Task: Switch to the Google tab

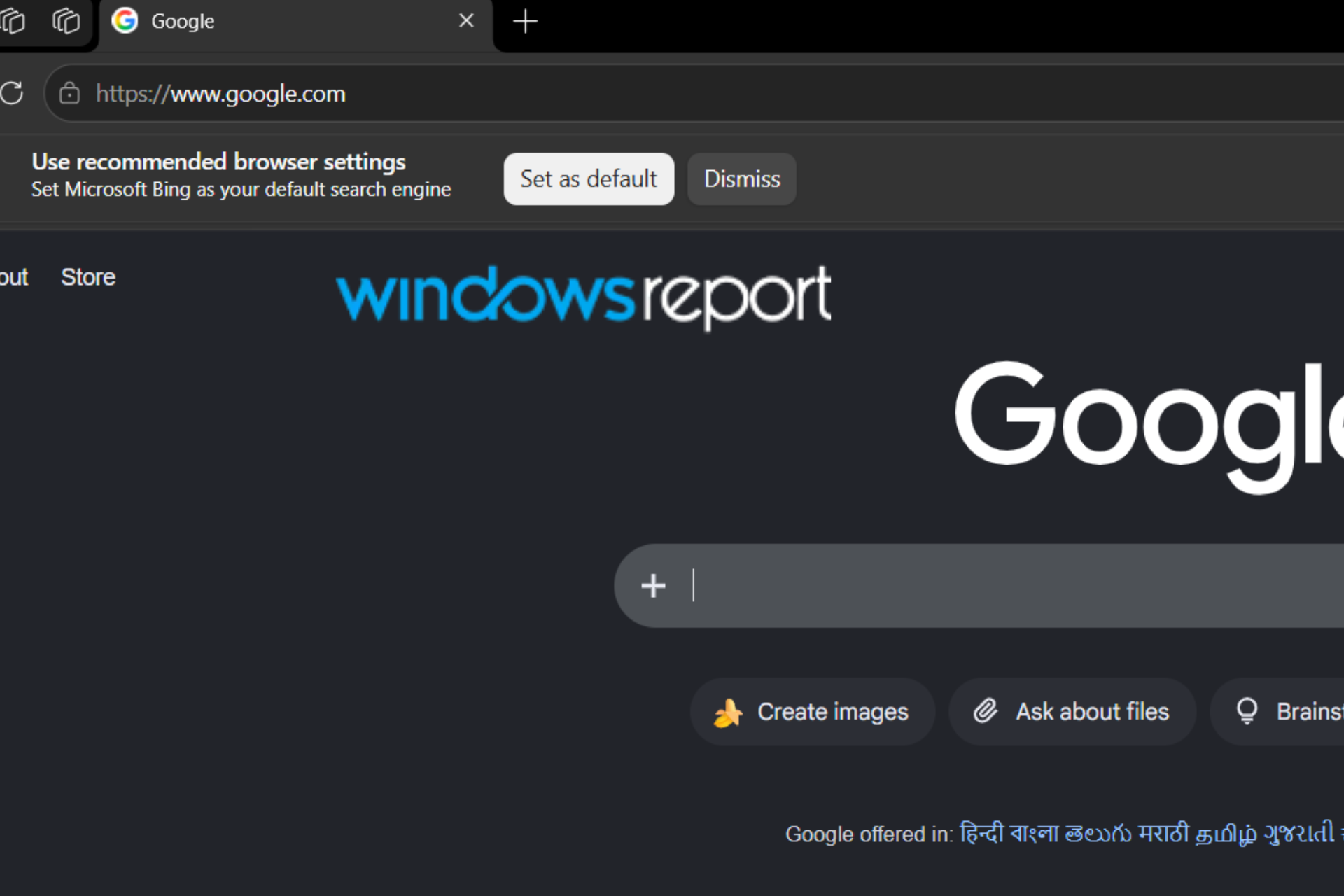Action: coord(295,22)
